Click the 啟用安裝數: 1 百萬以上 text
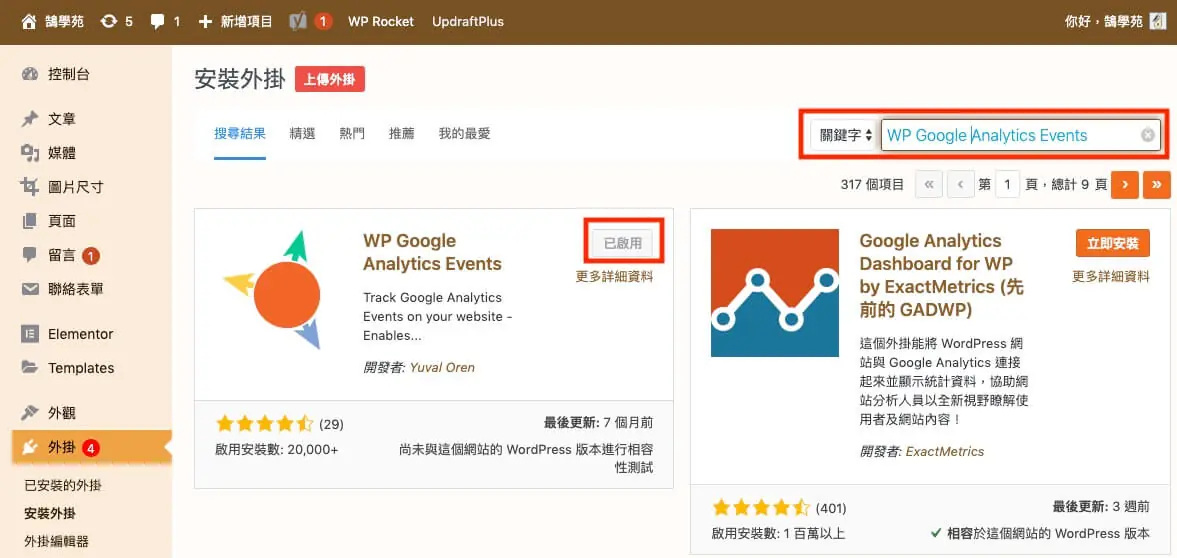 coord(778,534)
